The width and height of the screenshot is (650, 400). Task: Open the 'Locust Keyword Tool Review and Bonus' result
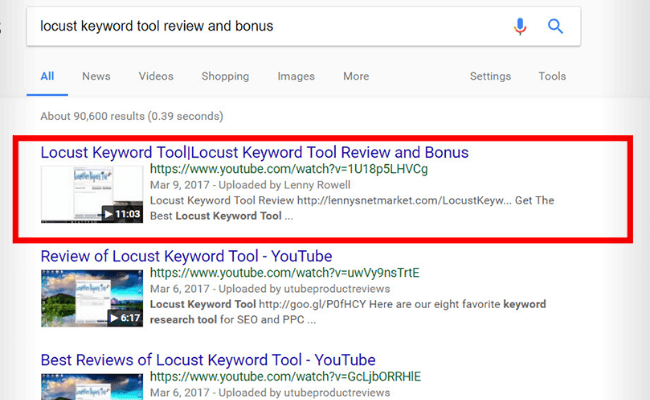click(x=255, y=153)
